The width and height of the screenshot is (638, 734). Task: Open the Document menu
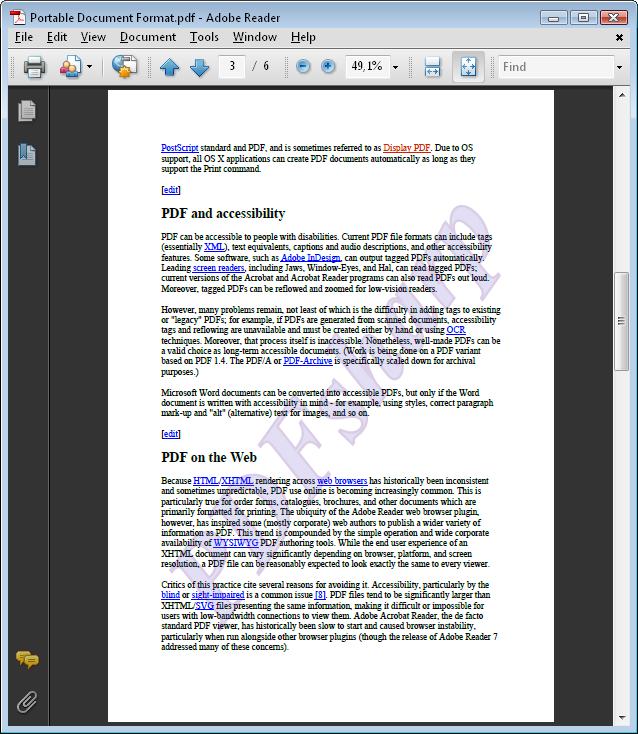[x=147, y=37]
